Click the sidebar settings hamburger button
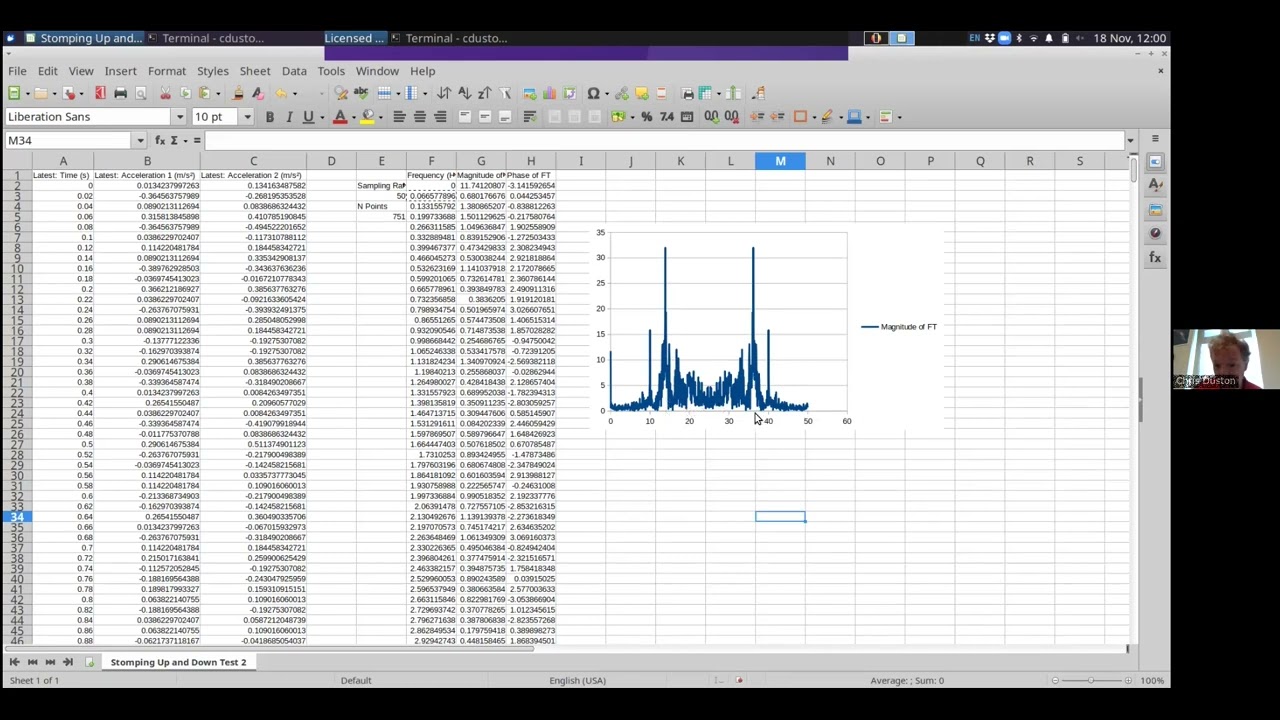The height and width of the screenshot is (720, 1280). pyautogui.click(x=1155, y=140)
